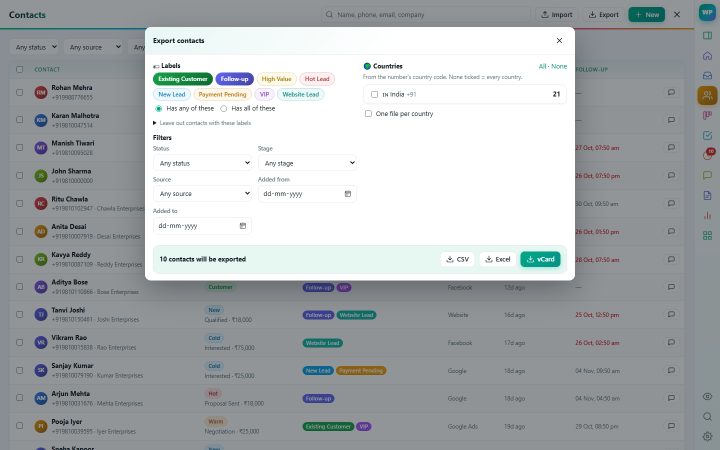Image resolution: width=720 pixels, height=450 pixels.
Task: Click None countries link
Action: point(559,67)
